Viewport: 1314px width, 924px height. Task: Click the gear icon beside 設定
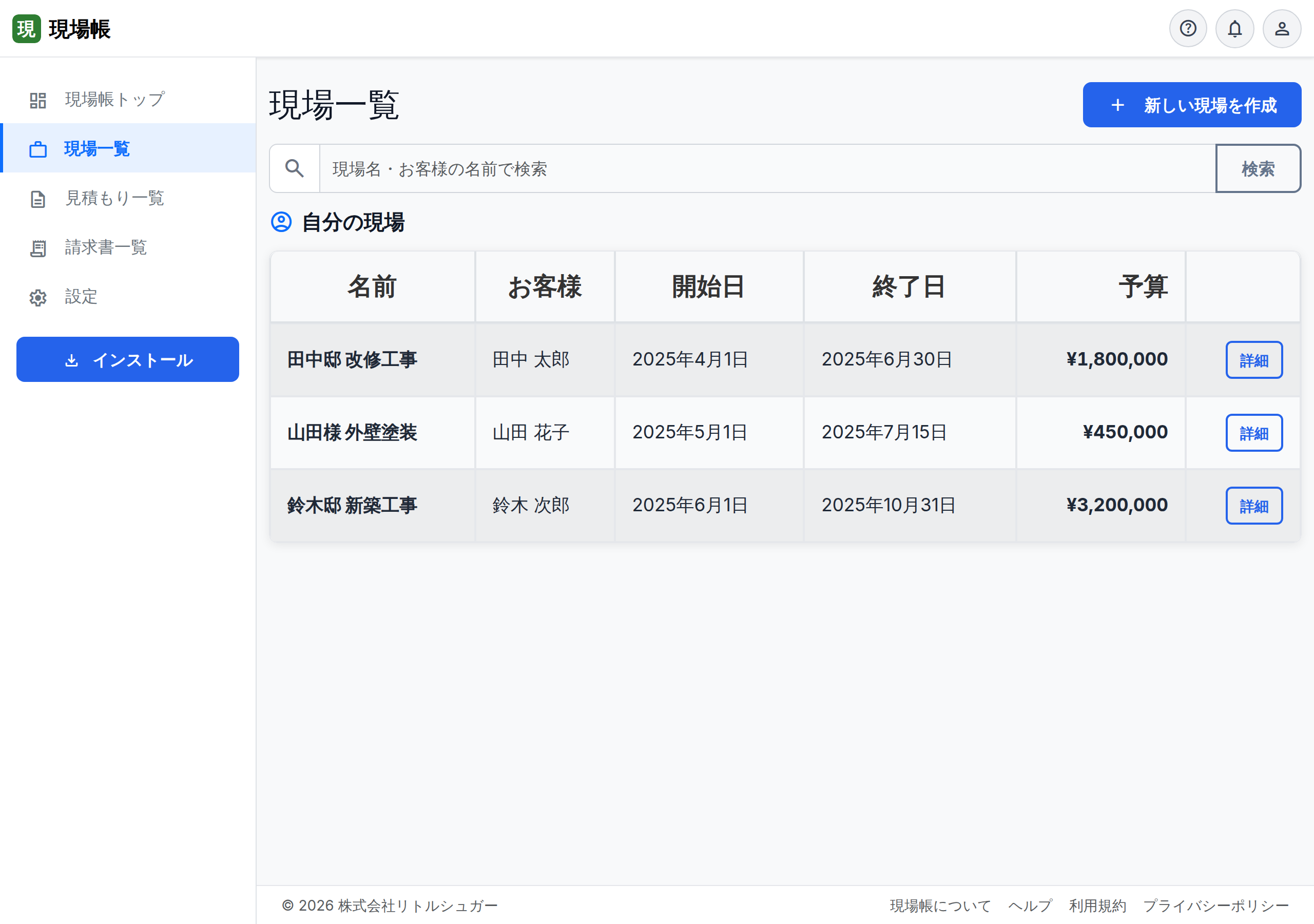[38, 297]
